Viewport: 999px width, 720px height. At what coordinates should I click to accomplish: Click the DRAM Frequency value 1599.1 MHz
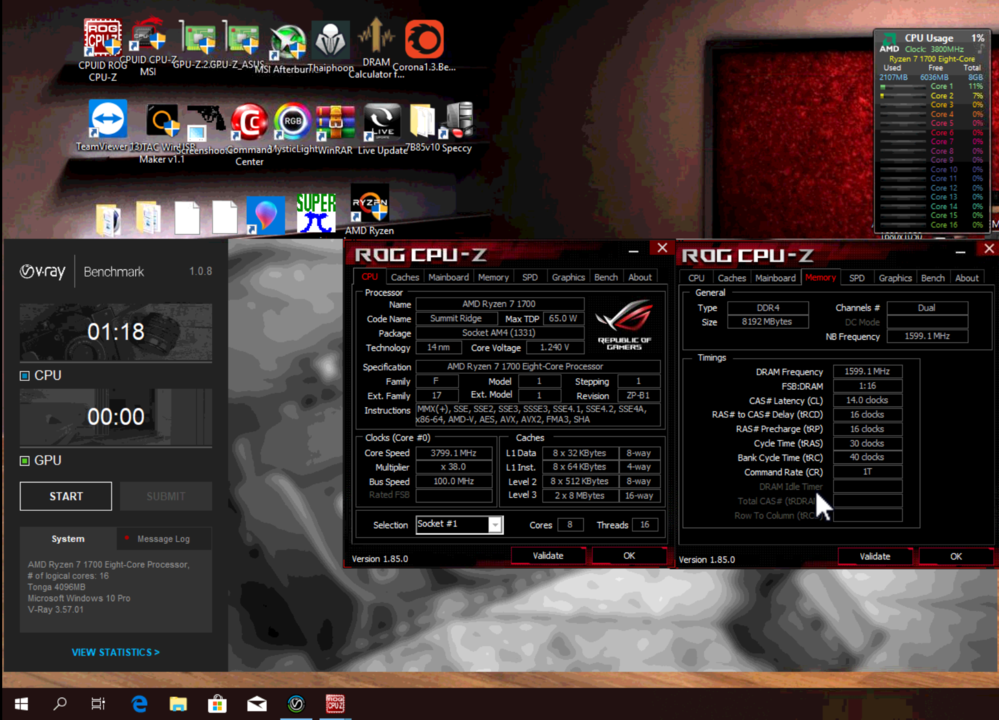click(867, 371)
